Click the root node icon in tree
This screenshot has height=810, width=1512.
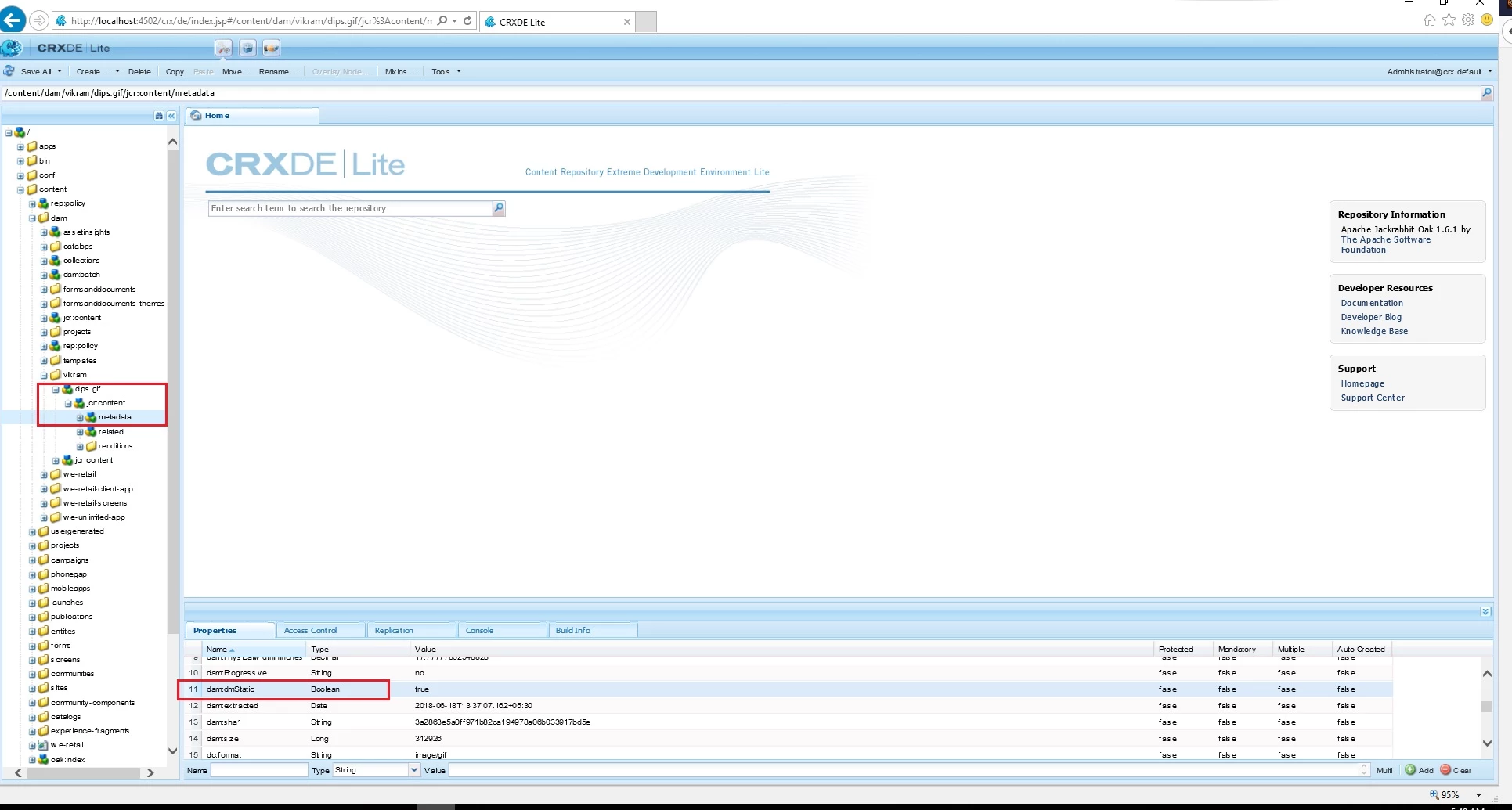point(20,132)
